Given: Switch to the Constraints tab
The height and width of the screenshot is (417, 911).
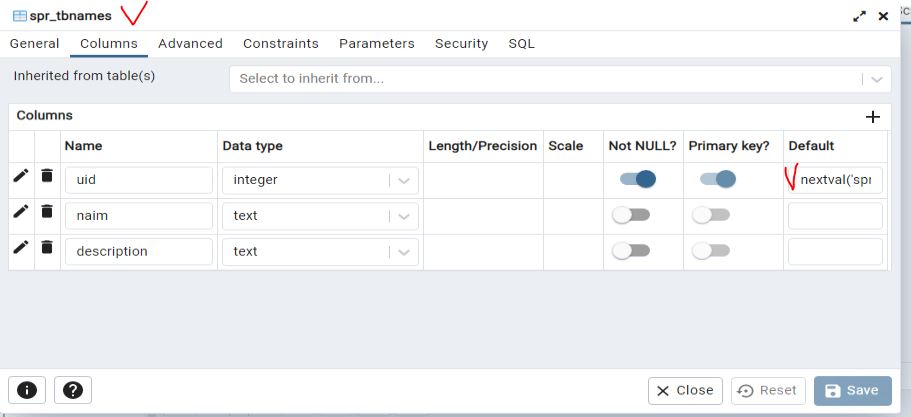Looking at the screenshot, I should [x=281, y=44].
